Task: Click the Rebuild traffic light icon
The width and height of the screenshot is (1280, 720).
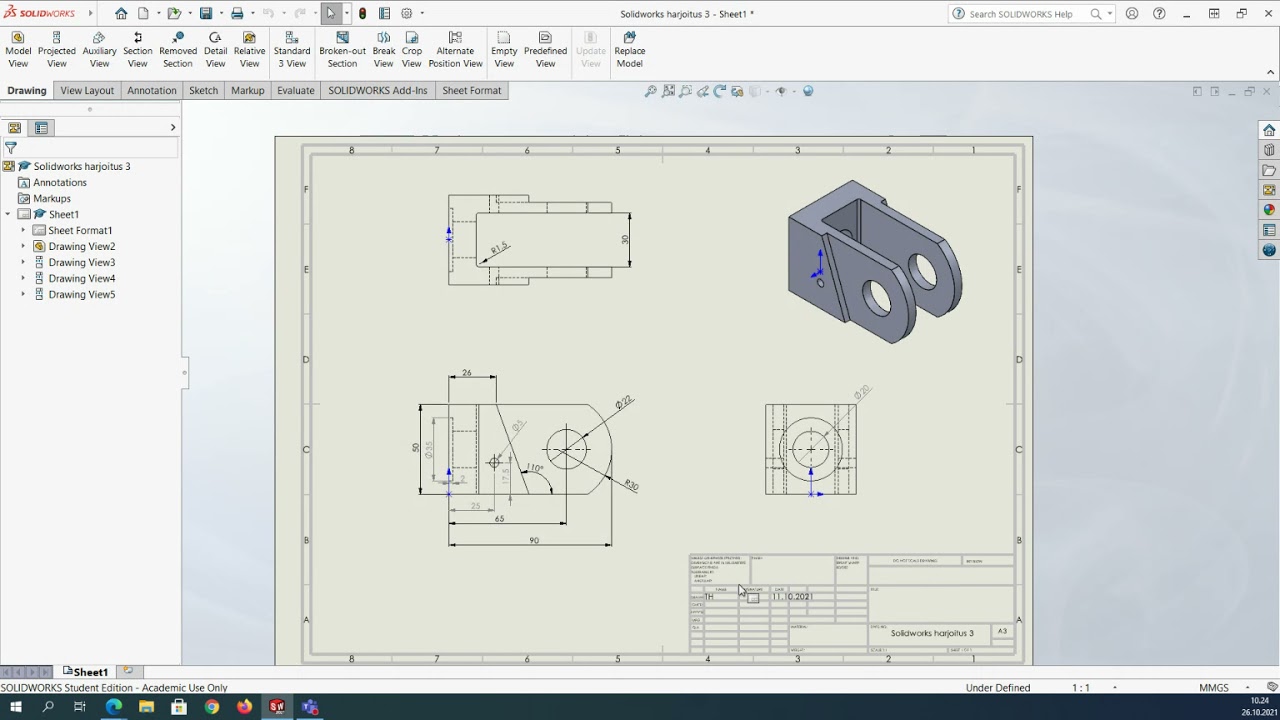Action: pyautogui.click(x=362, y=14)
